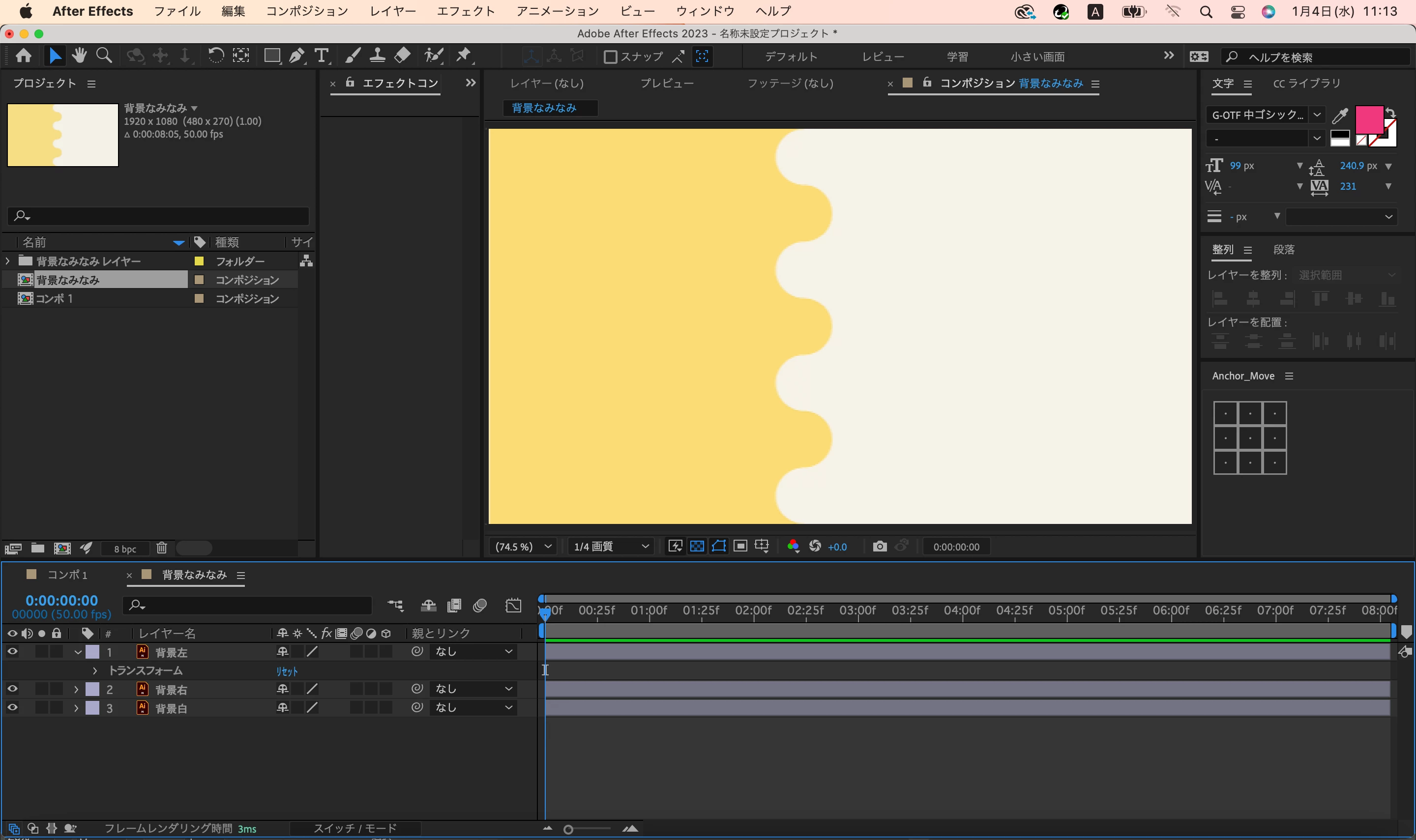Click the project panel search field

(x=158, y=216)
